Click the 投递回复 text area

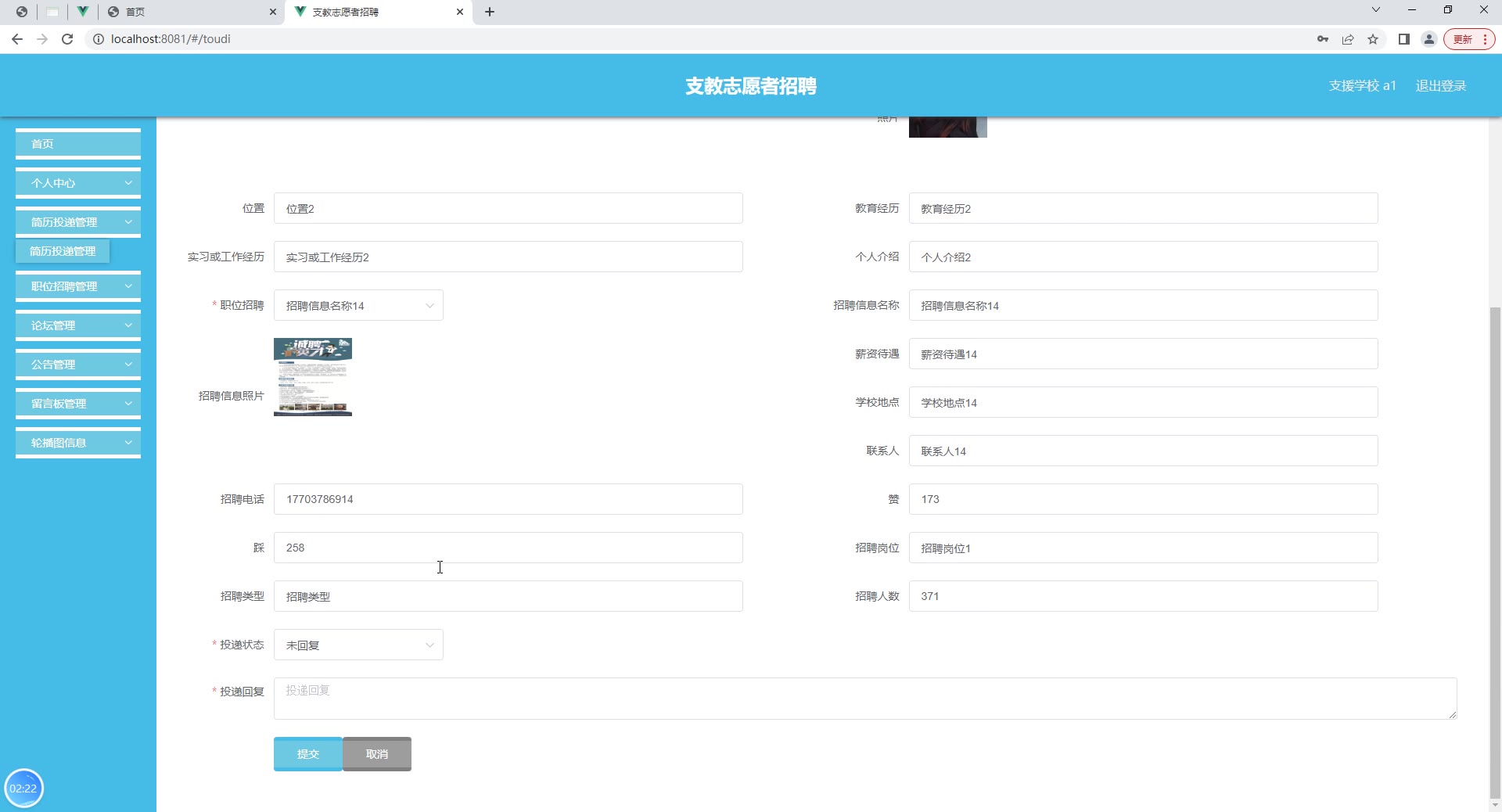[x=865, y=699]
